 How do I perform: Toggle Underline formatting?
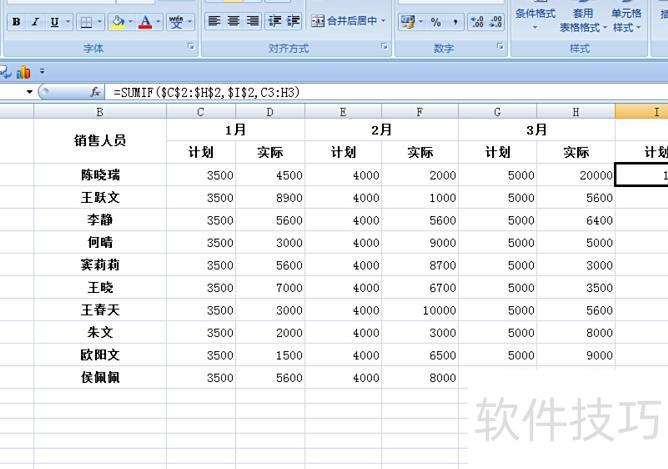(x=55, y=22)
